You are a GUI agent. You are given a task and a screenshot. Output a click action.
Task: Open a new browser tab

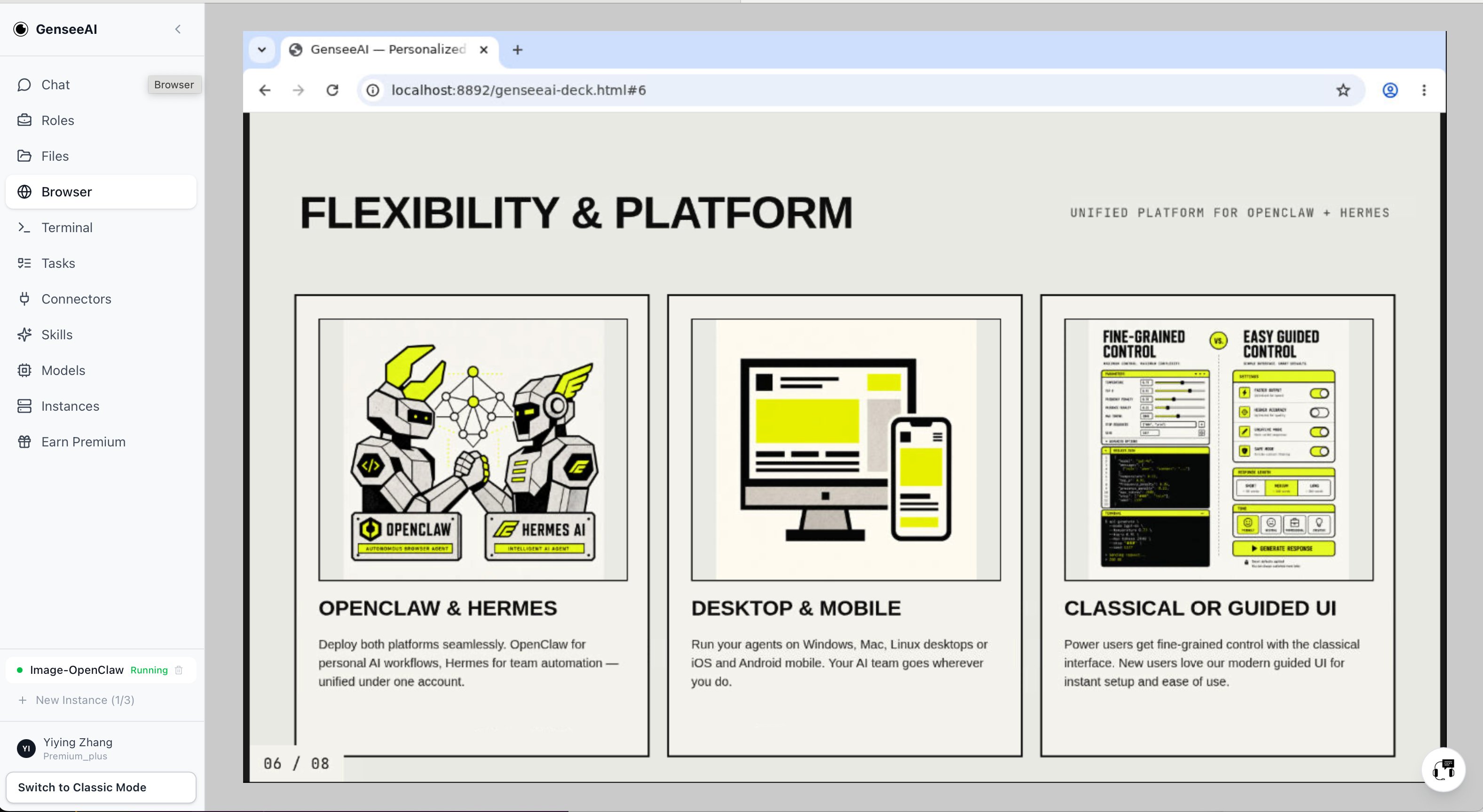518,49
